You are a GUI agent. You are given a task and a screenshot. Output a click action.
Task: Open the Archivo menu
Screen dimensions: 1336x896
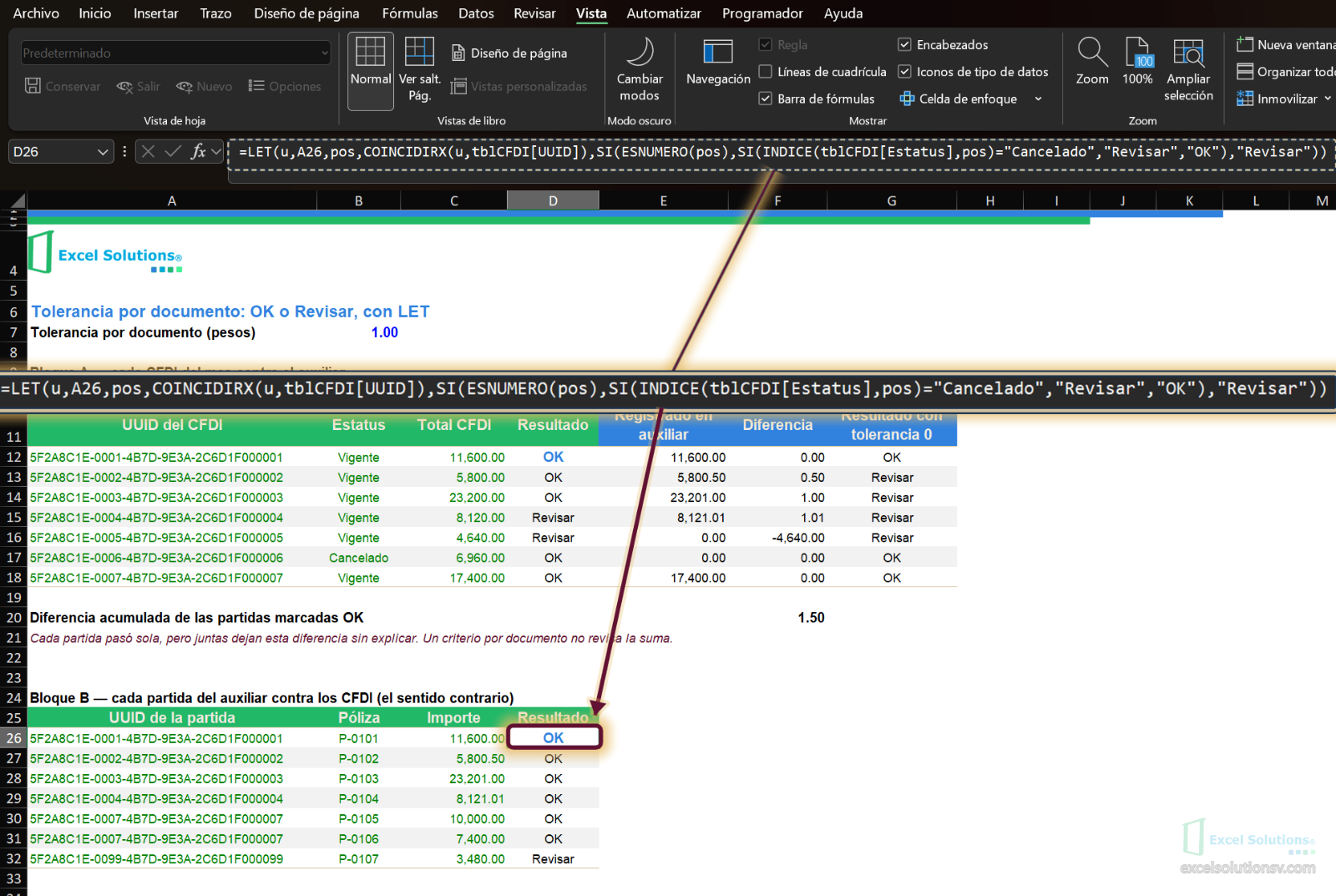tap(36, 13)
